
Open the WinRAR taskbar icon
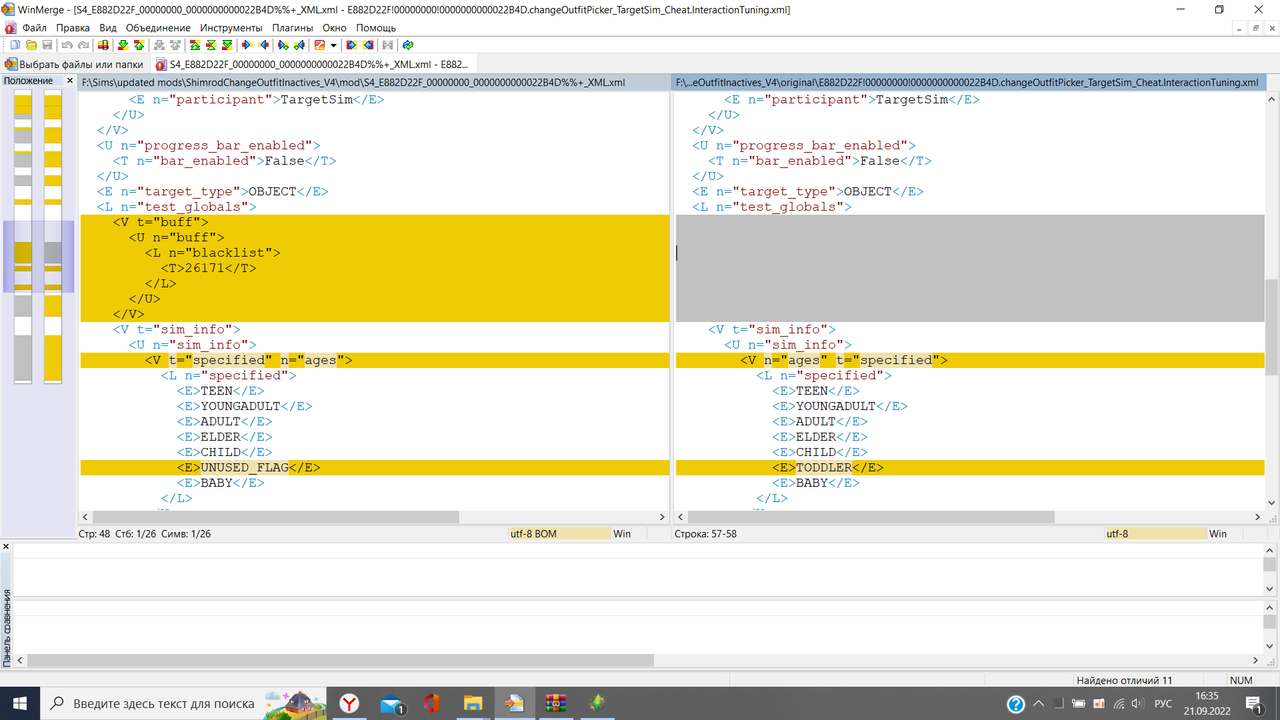point(556,704)
